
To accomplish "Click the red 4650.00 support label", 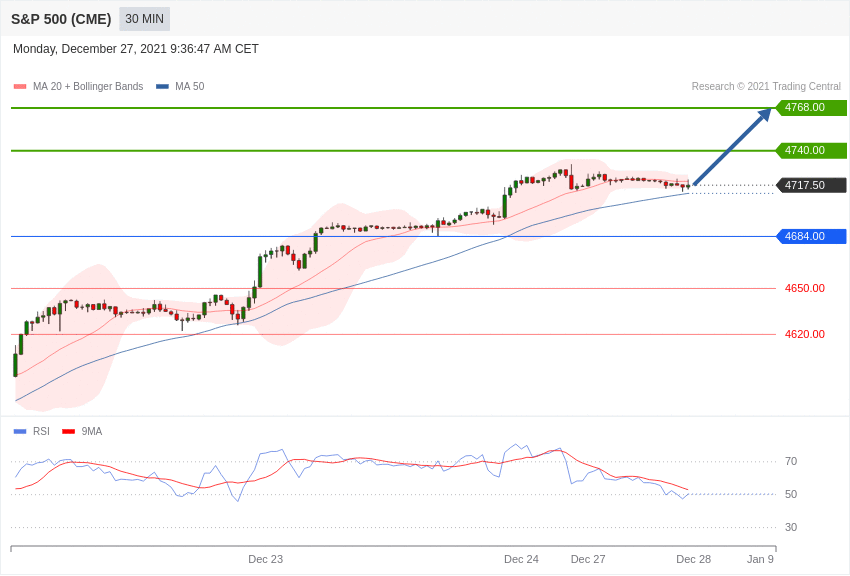I will pyautogui.click(x=804, y=288).
